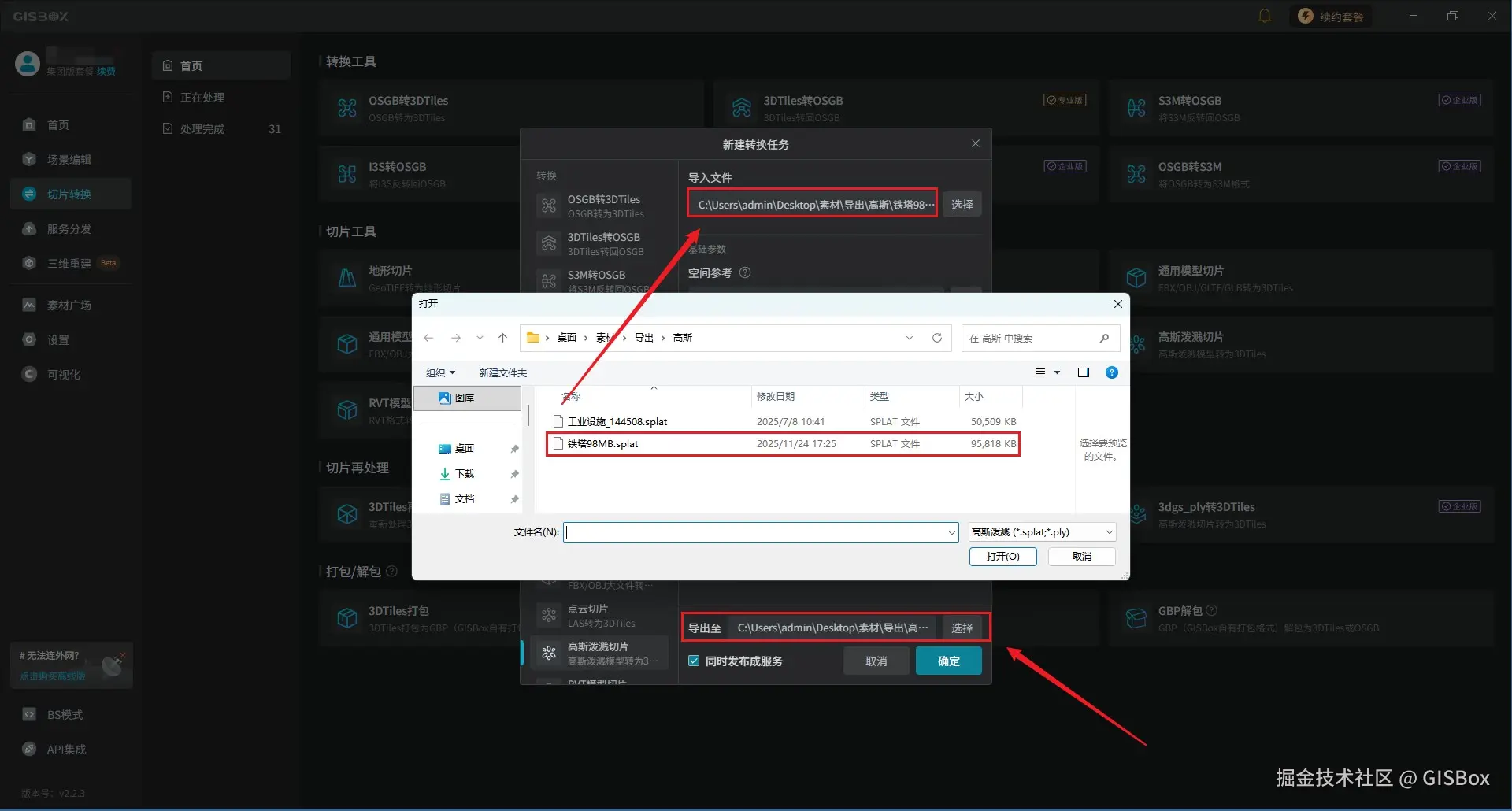
Task: Click the back arrow in the file dialog
Action: coord(428,338)
